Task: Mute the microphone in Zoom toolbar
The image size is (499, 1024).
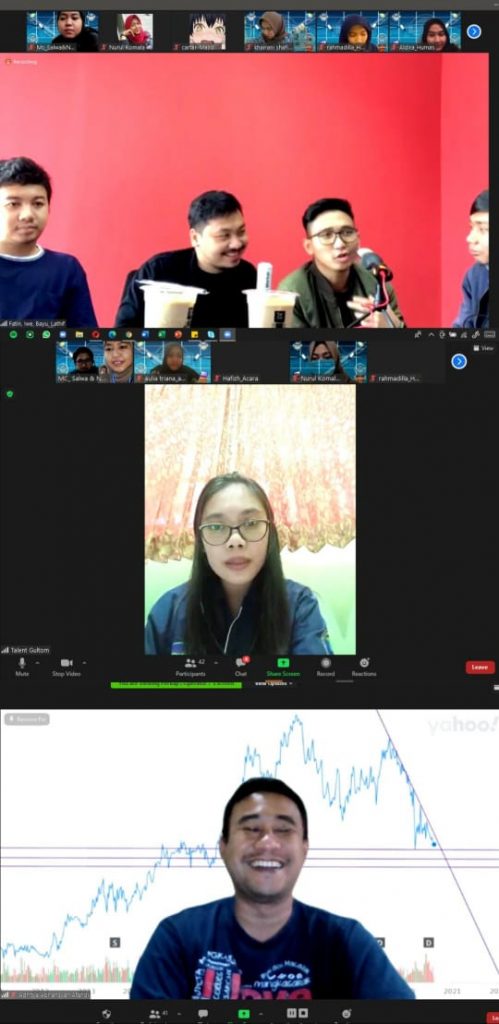Action: point(22,666)
